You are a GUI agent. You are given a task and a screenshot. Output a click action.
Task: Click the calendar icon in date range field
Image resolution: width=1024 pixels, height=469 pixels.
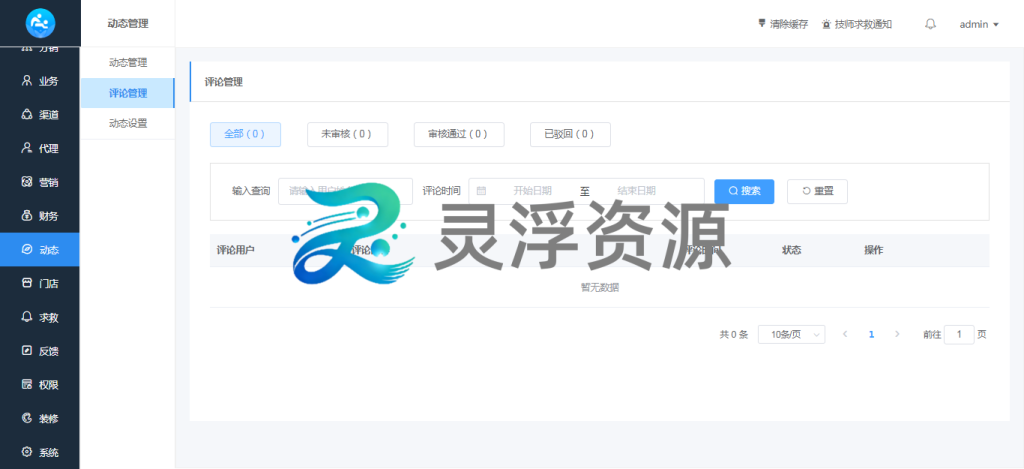point(481,191)
